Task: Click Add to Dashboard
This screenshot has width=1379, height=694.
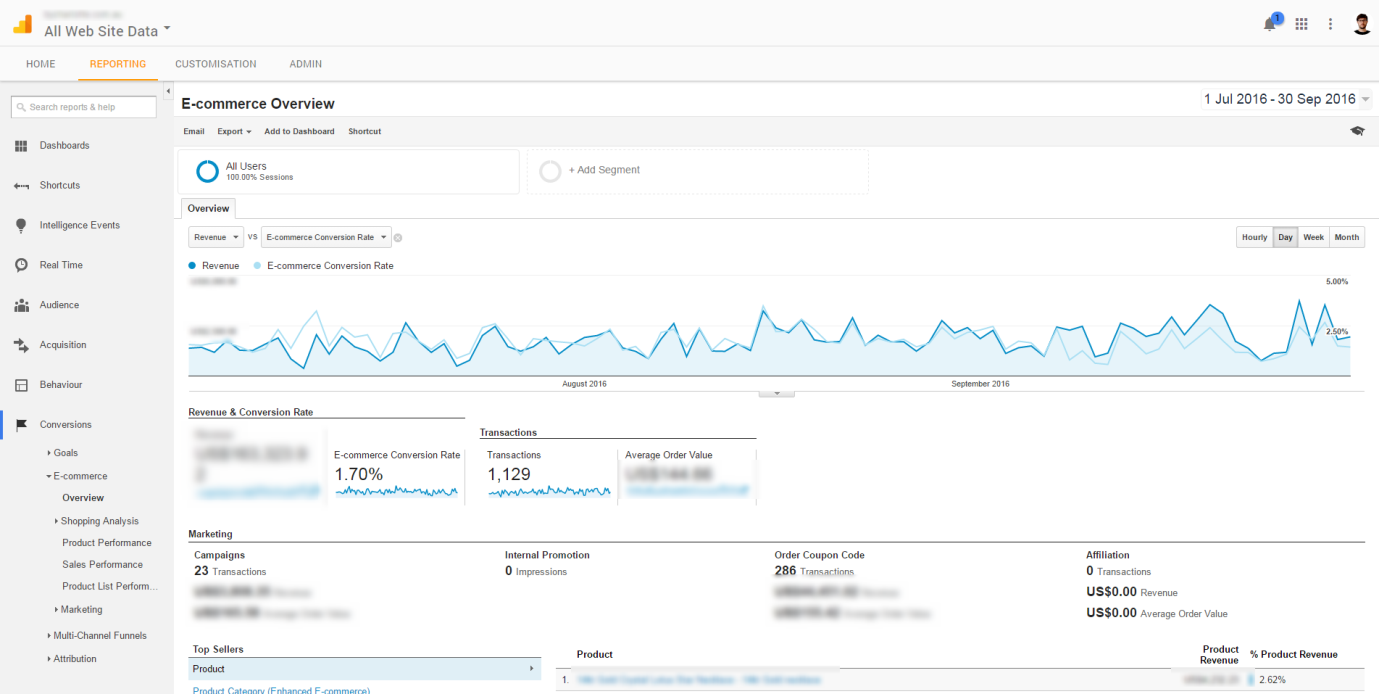Action: [299, 132]
